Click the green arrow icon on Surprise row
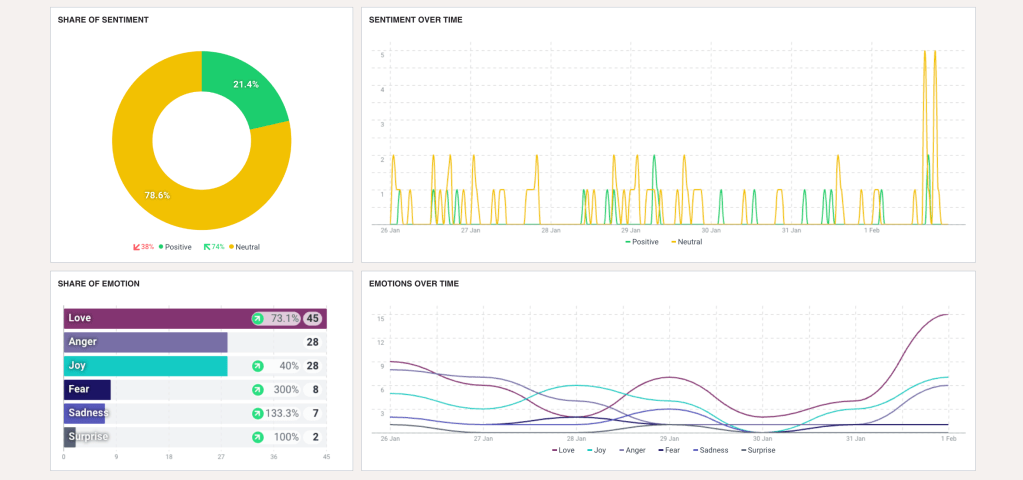This screenshot has height=480, width=1023. coord(257,437)
